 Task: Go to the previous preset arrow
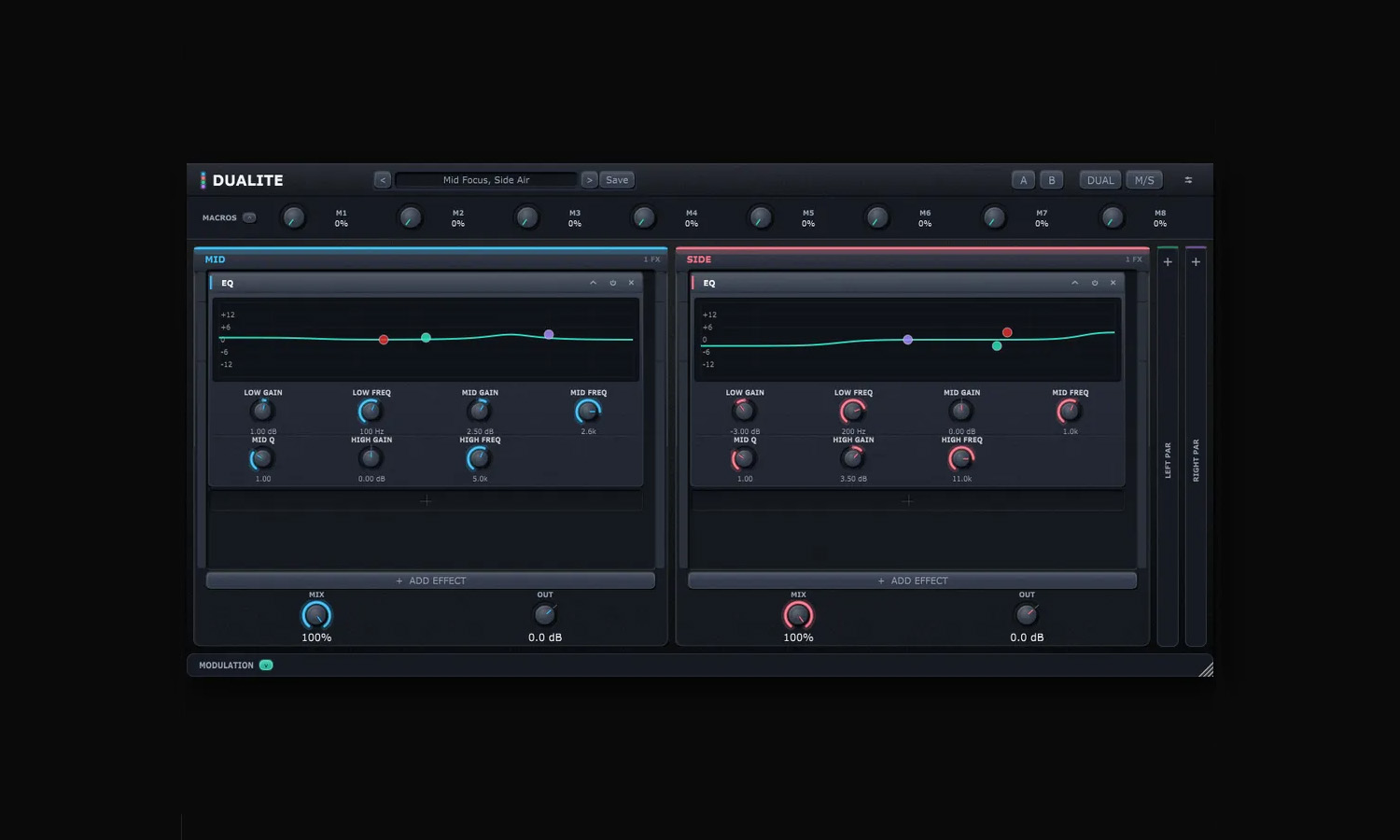coord(383,180)
